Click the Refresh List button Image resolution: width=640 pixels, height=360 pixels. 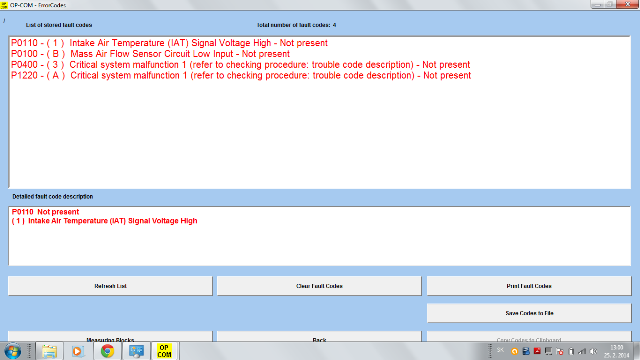110,286
